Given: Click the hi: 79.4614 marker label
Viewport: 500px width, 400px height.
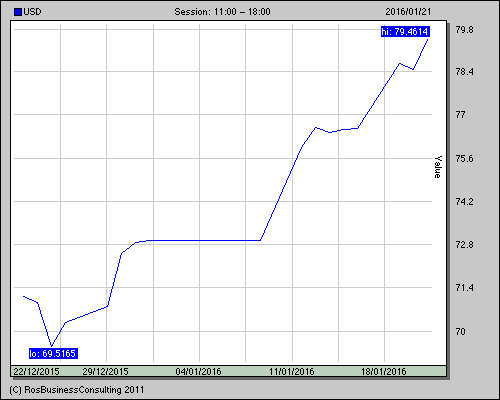Looking at the screenshot, I should [x=405, y=32].
